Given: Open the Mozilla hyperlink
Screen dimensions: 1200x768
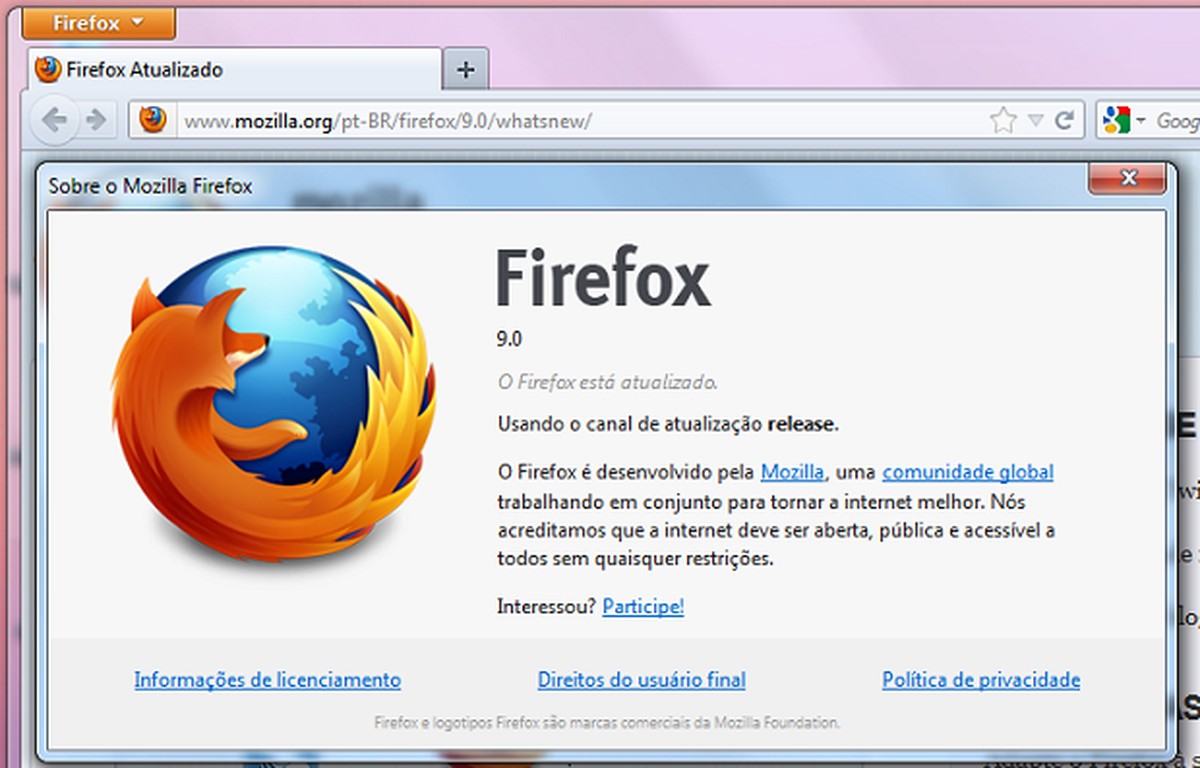Looking at the screenshot, I should coord(791,471).
